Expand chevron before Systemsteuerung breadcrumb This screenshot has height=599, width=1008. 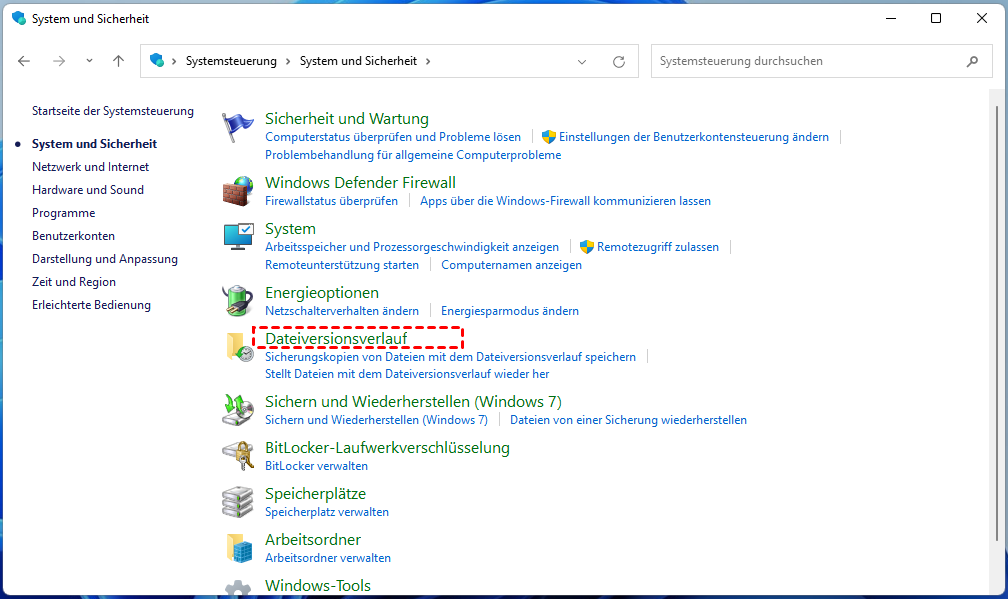pyautogui.click(x=174, y=61)
